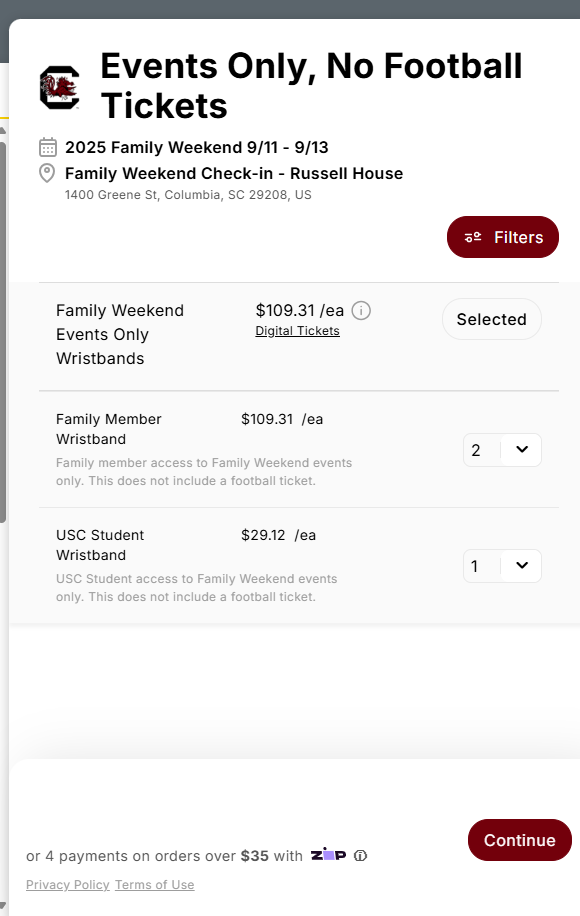Open Family Member Wristband quantity dropdown
The height and width of the screenshot is (916, 580).
click(x=502, y=450)
